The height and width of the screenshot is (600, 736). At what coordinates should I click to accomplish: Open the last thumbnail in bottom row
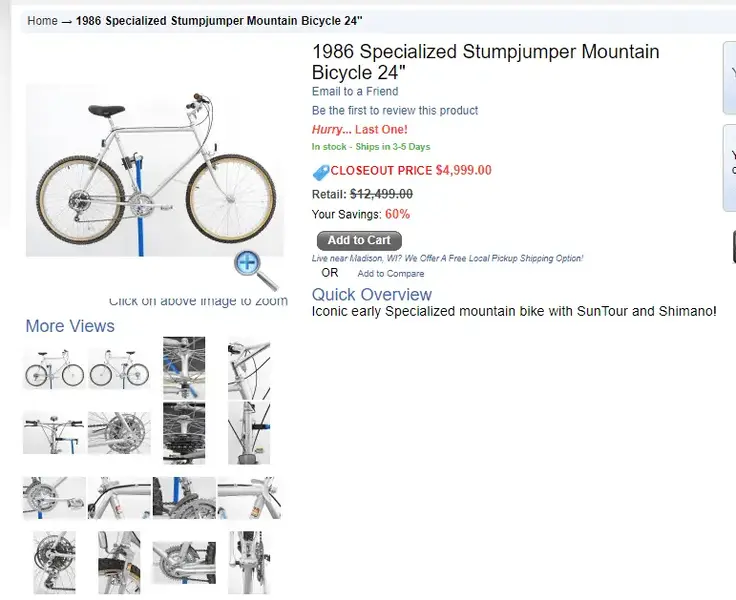click(249, 562)
